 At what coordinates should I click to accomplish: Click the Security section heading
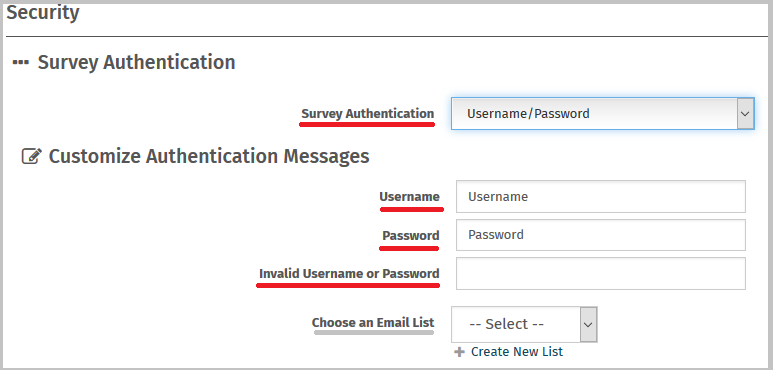pos(42,13)
